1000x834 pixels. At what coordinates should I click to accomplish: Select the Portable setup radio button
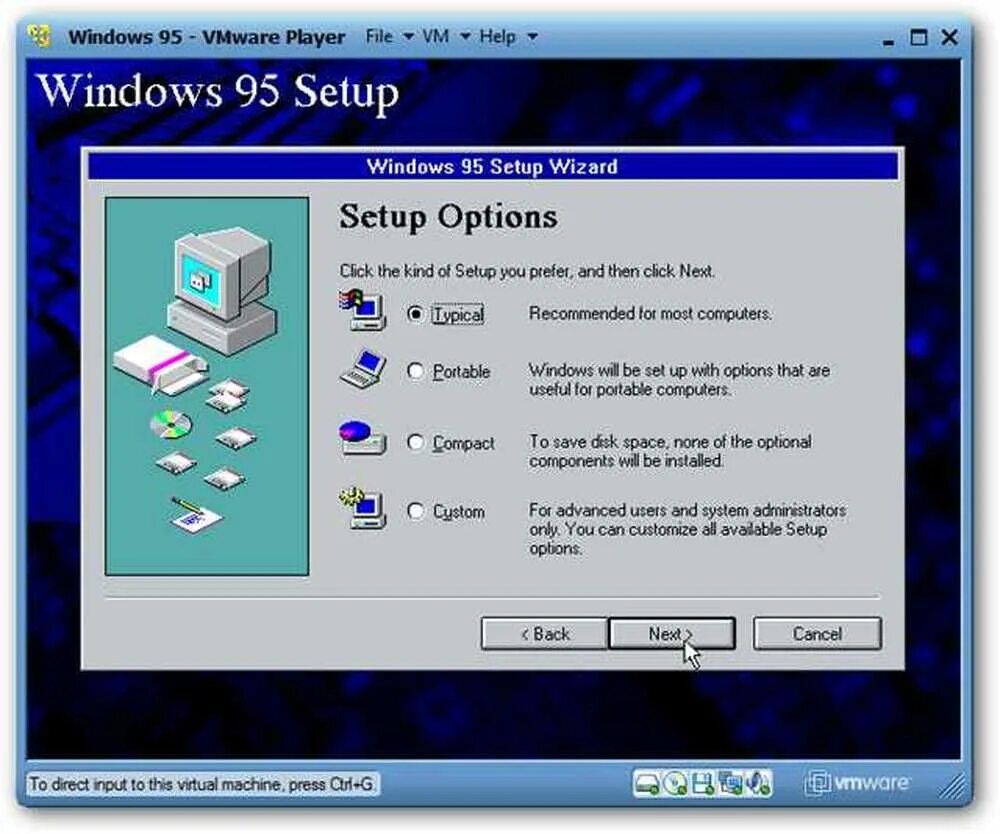coord(415,370)
